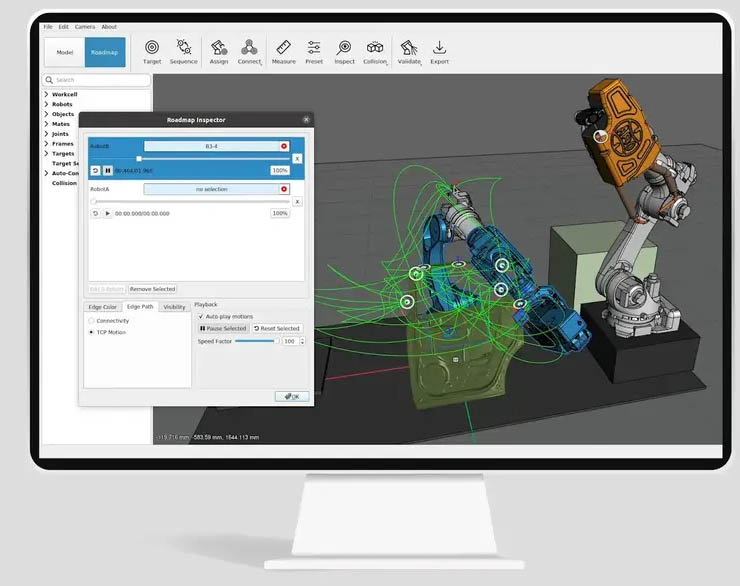This screenshot has width=740, height=586.
Task: Clear the RobotA no selection field
Action: coord(284,189)
